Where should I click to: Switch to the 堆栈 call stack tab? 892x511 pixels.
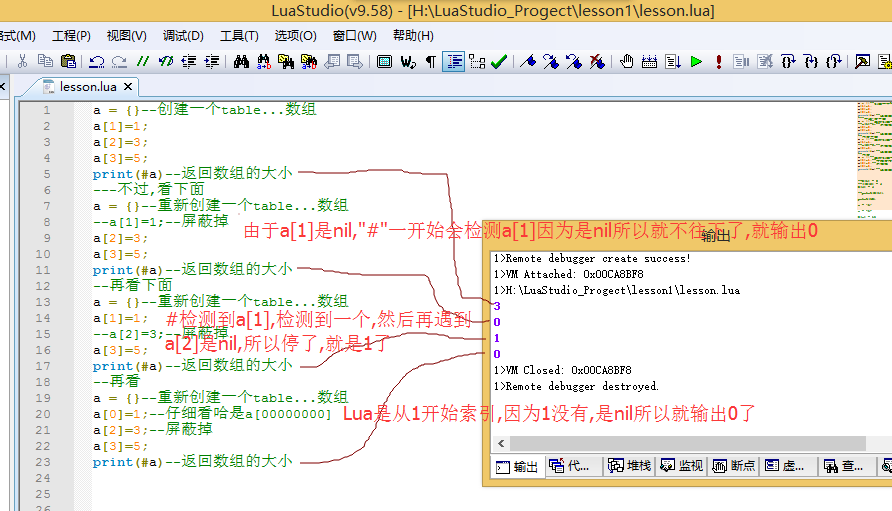(x=629, y=466)
